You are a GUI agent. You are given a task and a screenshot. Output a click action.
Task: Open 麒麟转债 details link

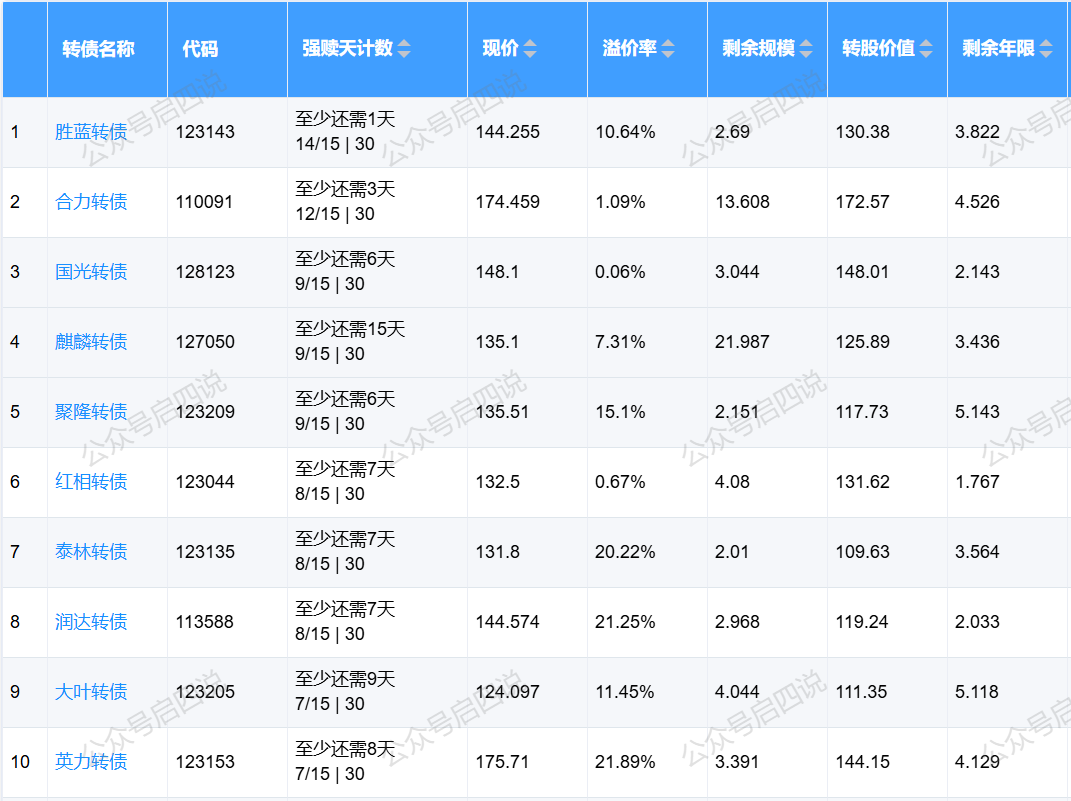(x=91, y=342)
